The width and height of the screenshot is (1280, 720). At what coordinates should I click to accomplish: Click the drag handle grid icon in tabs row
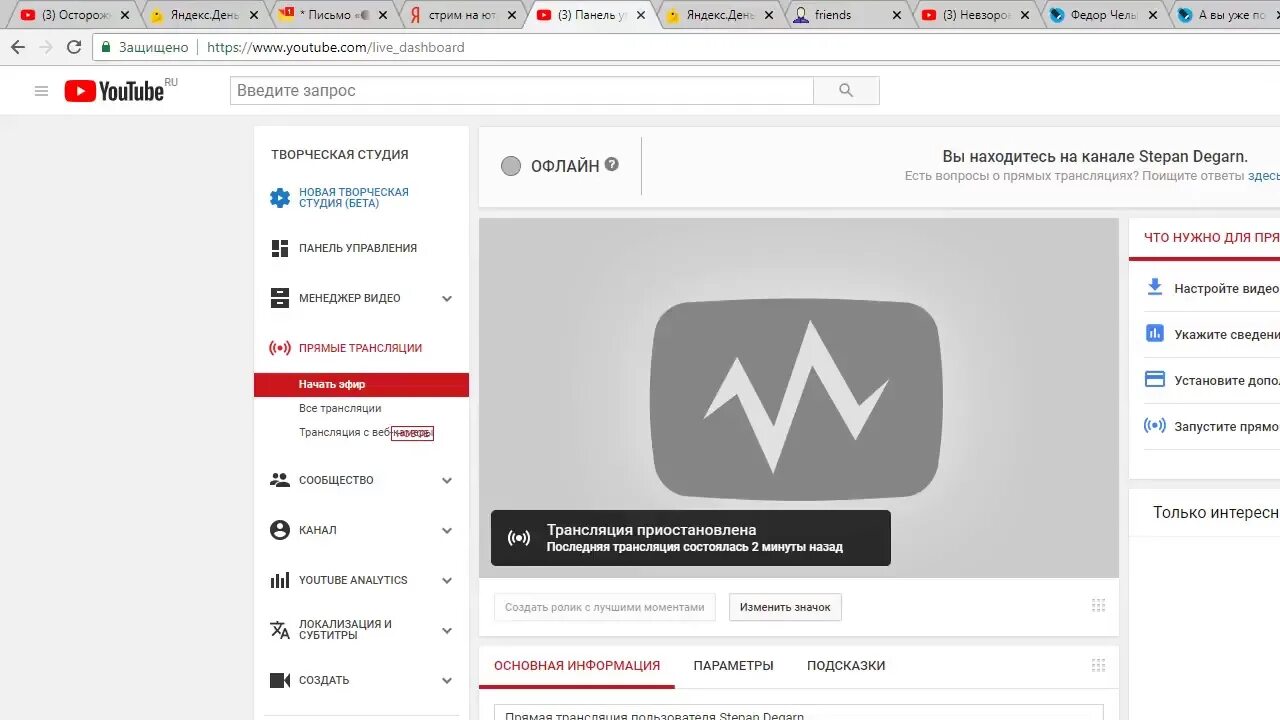point(1098,666)
